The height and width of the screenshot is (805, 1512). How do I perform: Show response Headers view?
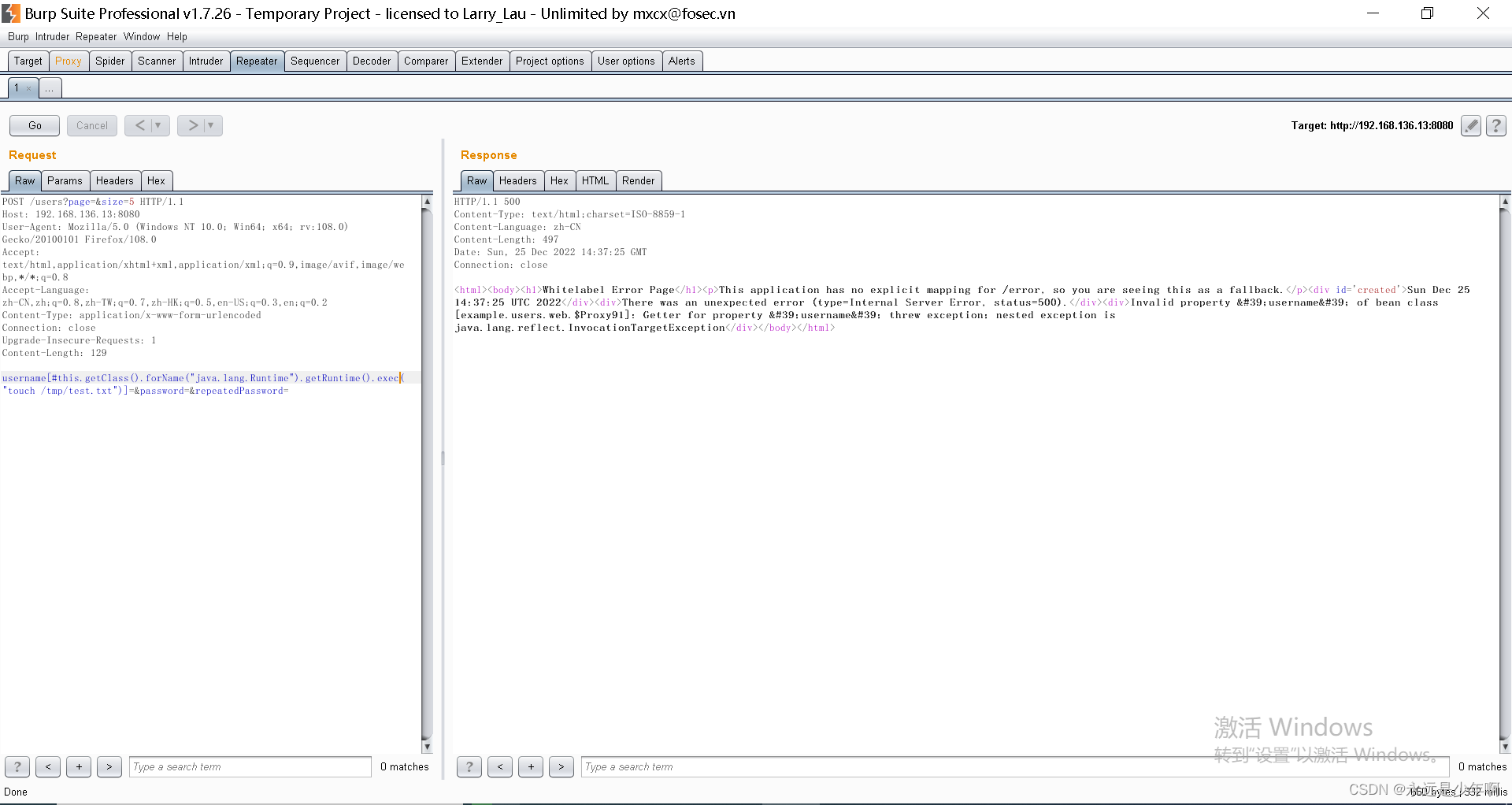click(x=518, y=180)
